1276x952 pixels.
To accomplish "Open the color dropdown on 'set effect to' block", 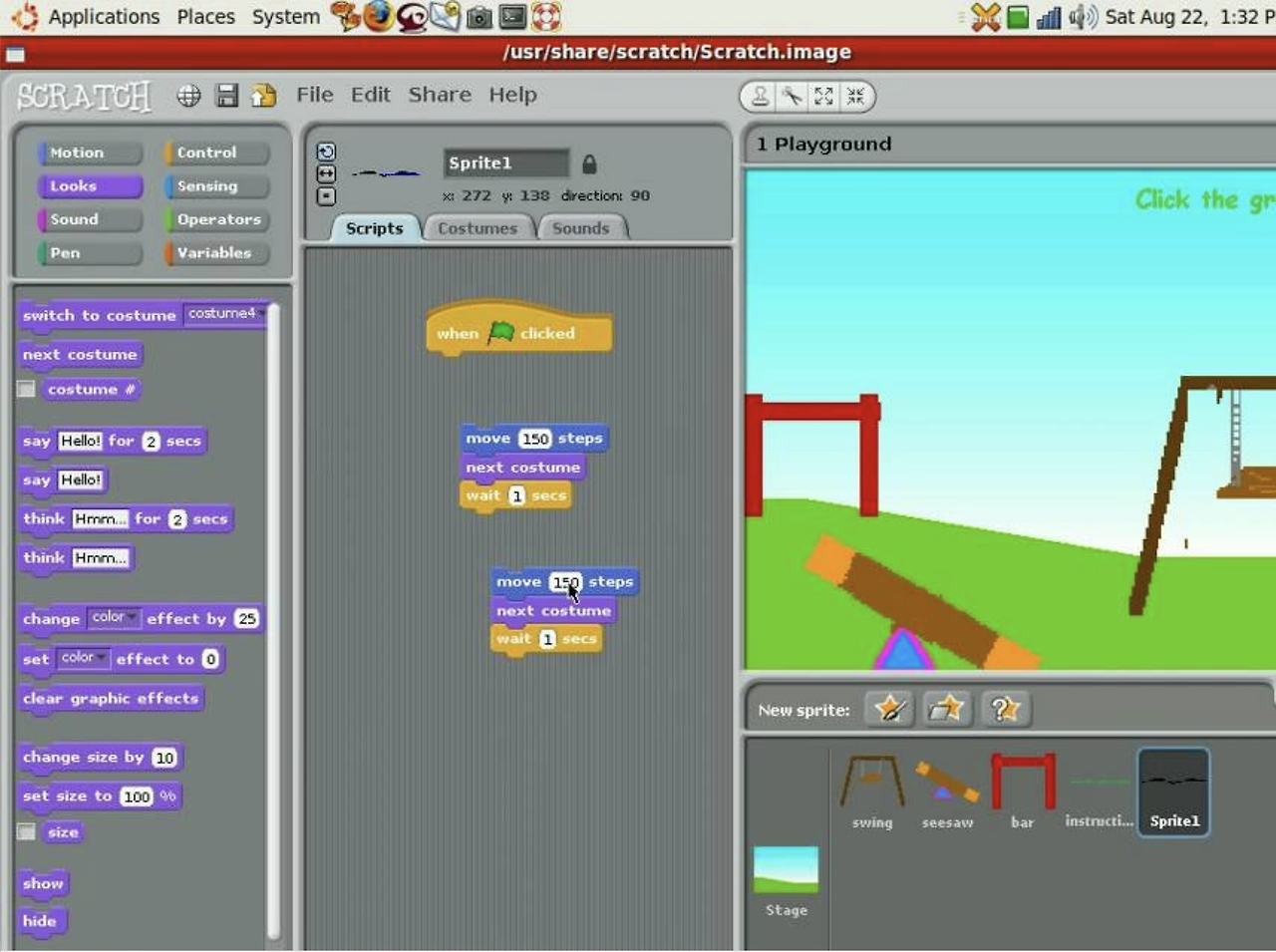I will pos(83,658).
